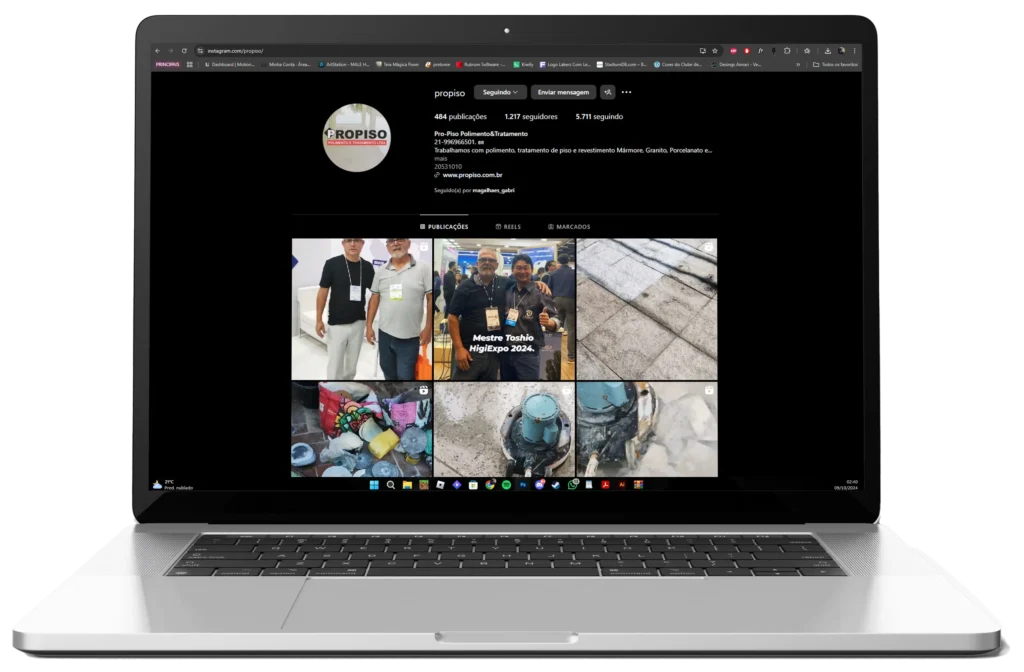The height and width of the screenshot is (672, 1024).
Task: Open the Dashboard | Motion bookmark
Action: tap(230, 65)
